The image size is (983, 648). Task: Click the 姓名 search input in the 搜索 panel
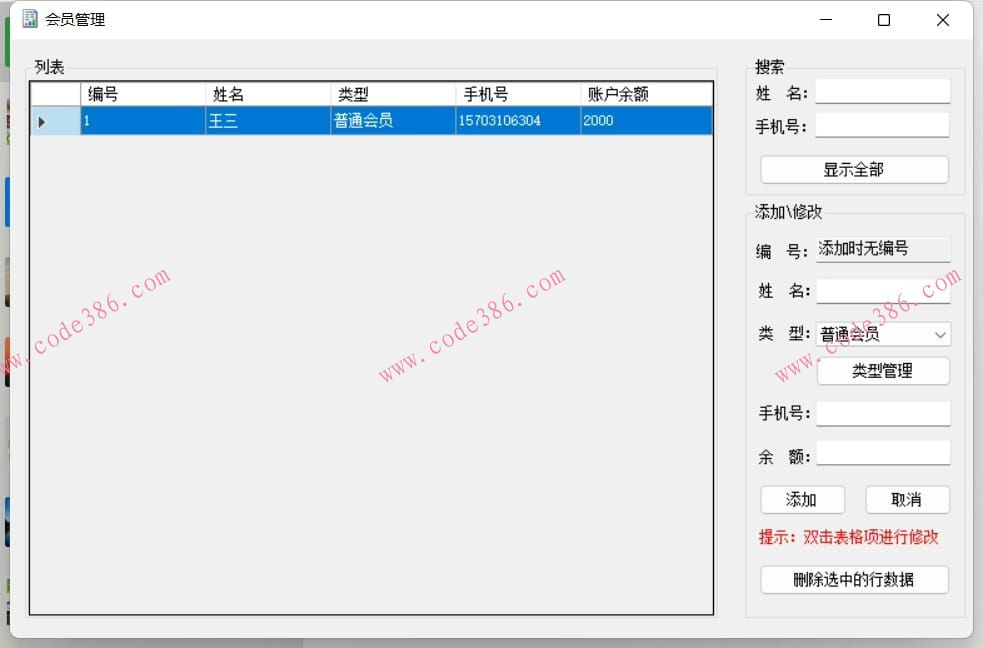coord(883,90)
